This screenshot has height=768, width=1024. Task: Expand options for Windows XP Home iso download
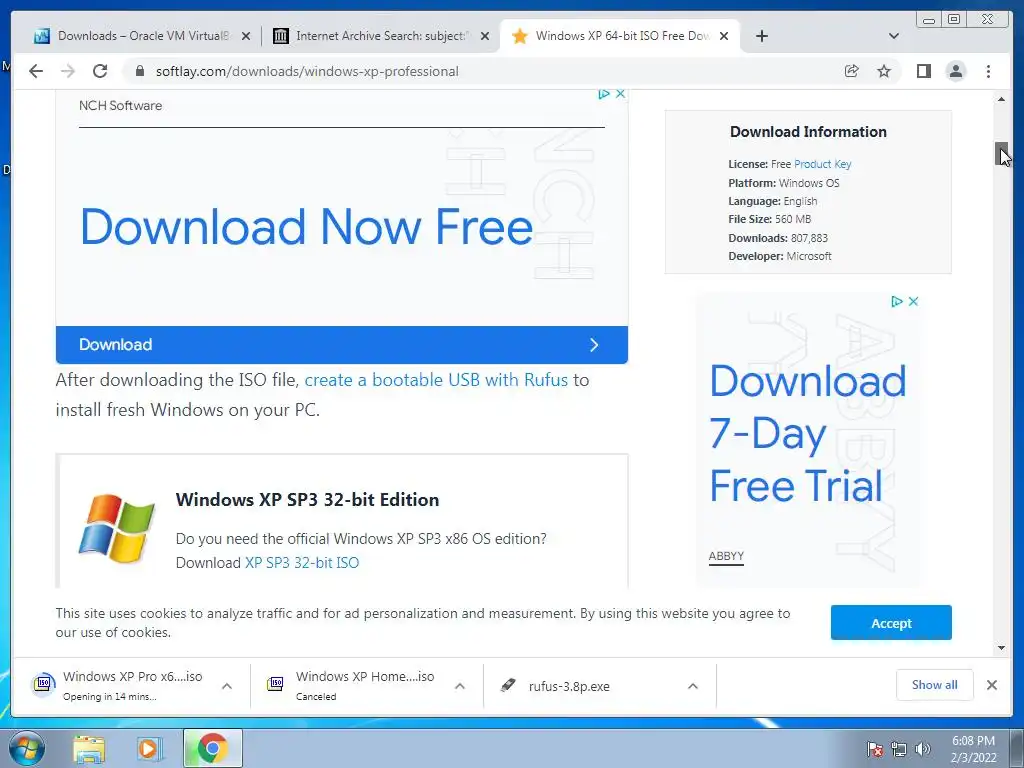pos(460,686)
